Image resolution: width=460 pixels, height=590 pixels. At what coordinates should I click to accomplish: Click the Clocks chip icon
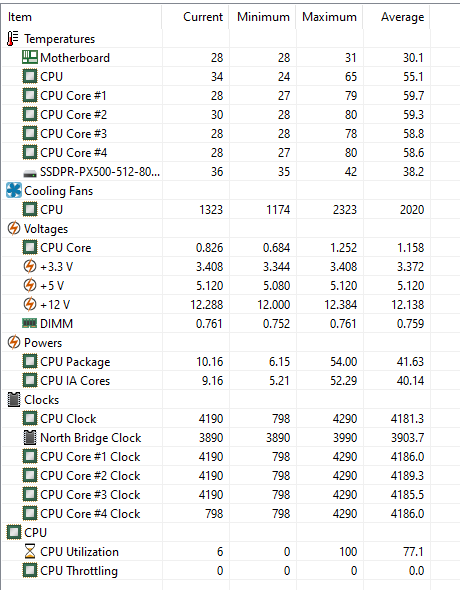[14, 400]
